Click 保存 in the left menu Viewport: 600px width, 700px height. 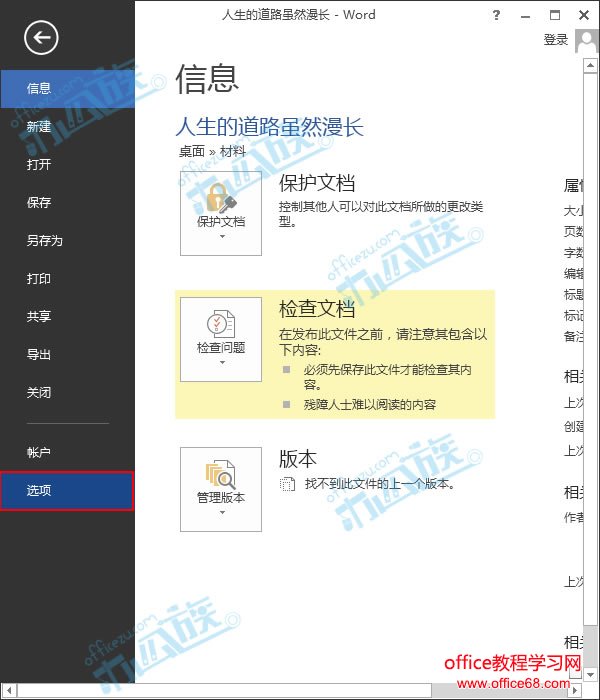(67, 203)
